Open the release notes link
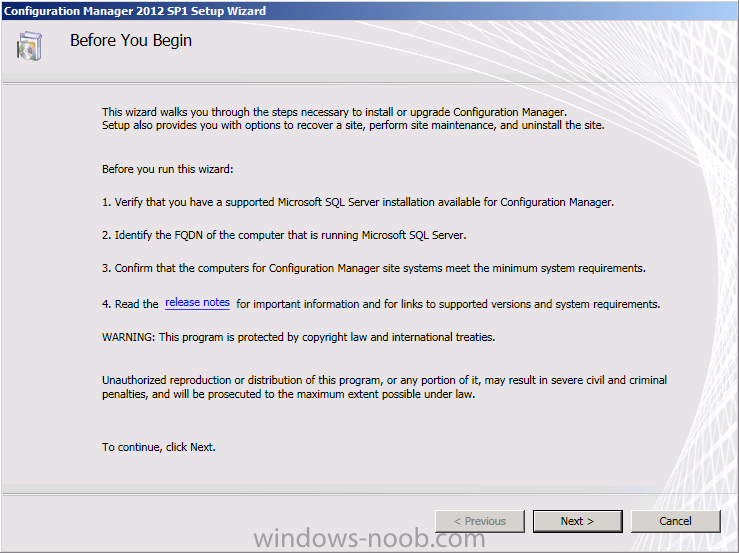Viewport: 739px width, 553px height. pyautogui.click(x=197, y=303)
